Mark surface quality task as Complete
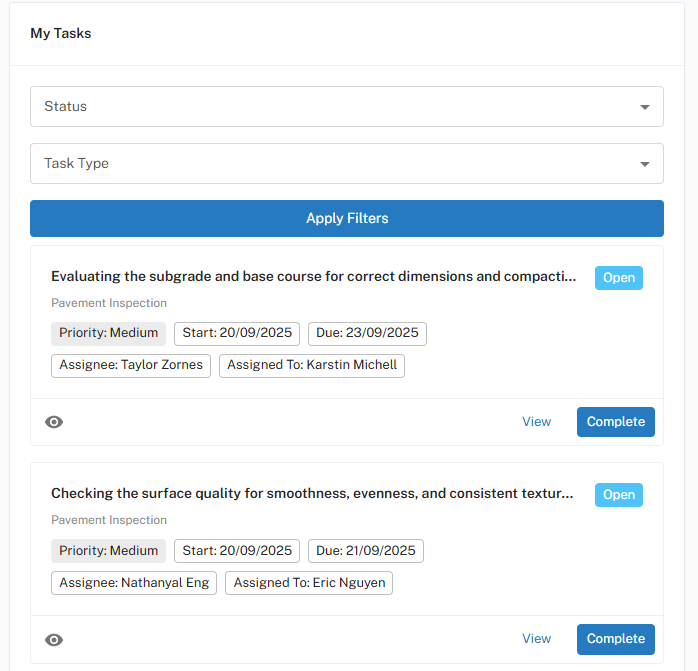Screen dimensions: 698x671 pos(615,639)
